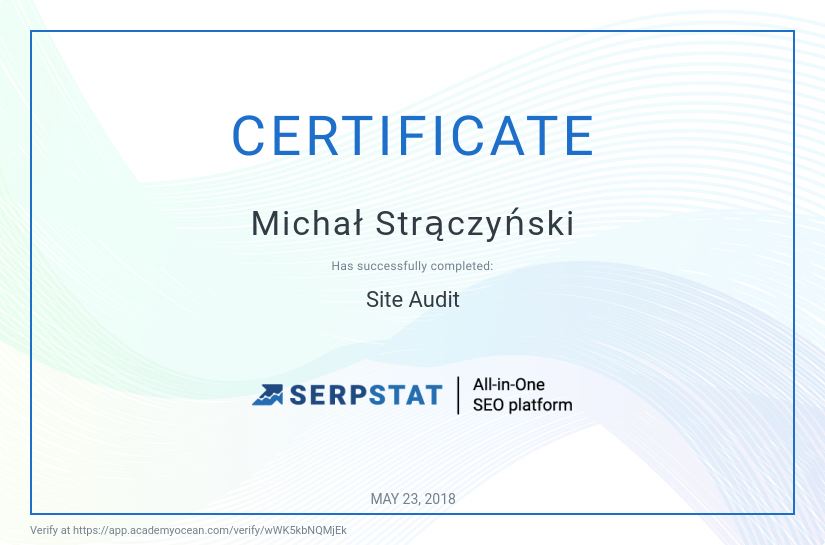Click the dark 'SERP' part of the logo
This screenshot has height=545, width=825.
point(326,395)
